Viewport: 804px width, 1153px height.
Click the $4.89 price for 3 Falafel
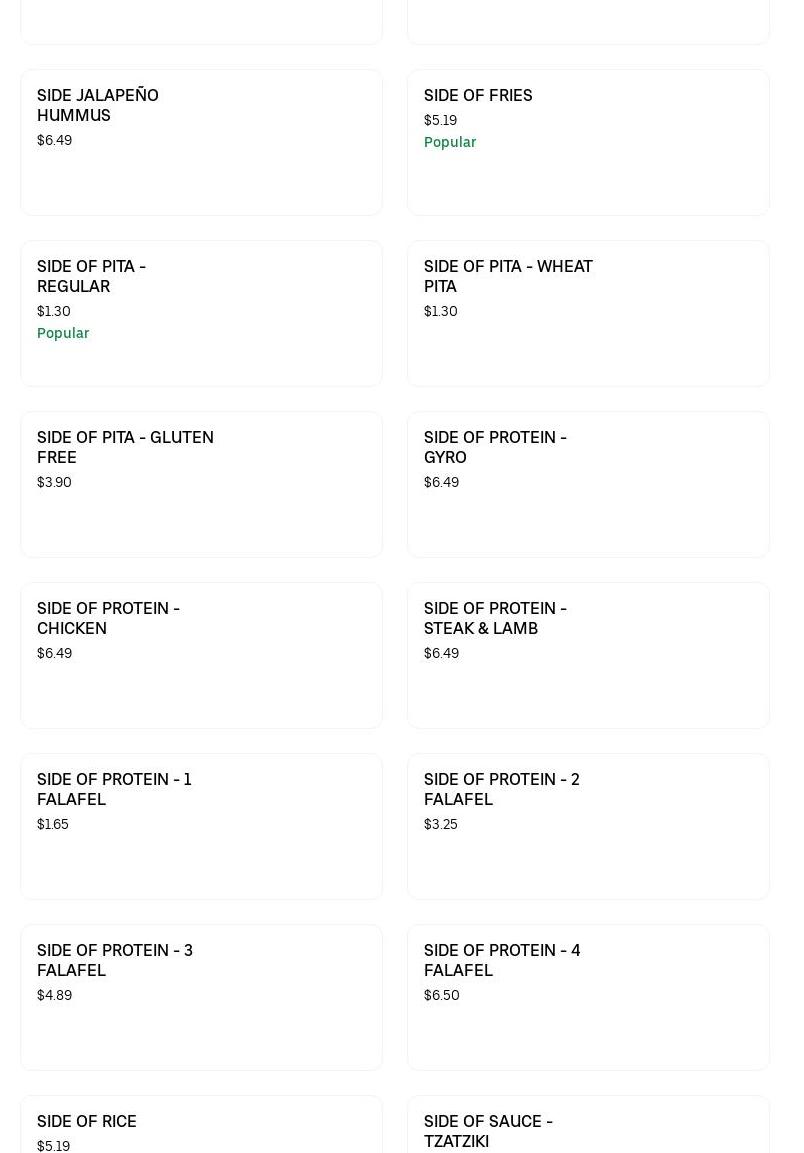pyautogui.click(x=54, y=995)
